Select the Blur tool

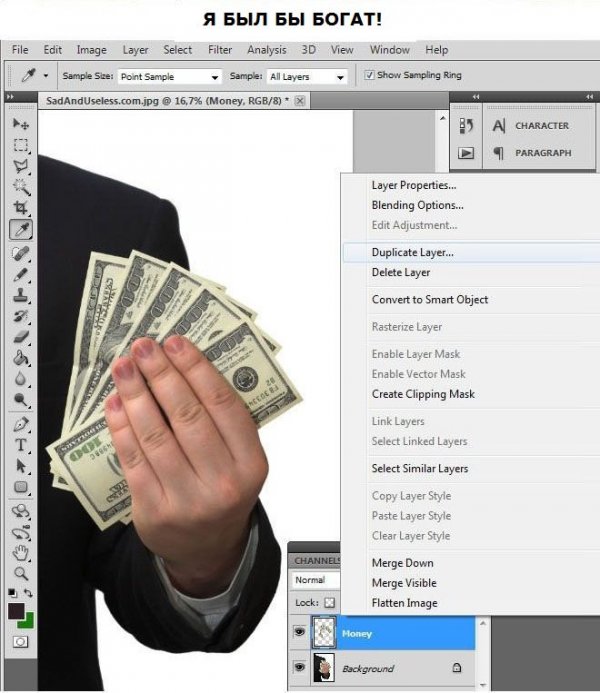coord(20,379)
